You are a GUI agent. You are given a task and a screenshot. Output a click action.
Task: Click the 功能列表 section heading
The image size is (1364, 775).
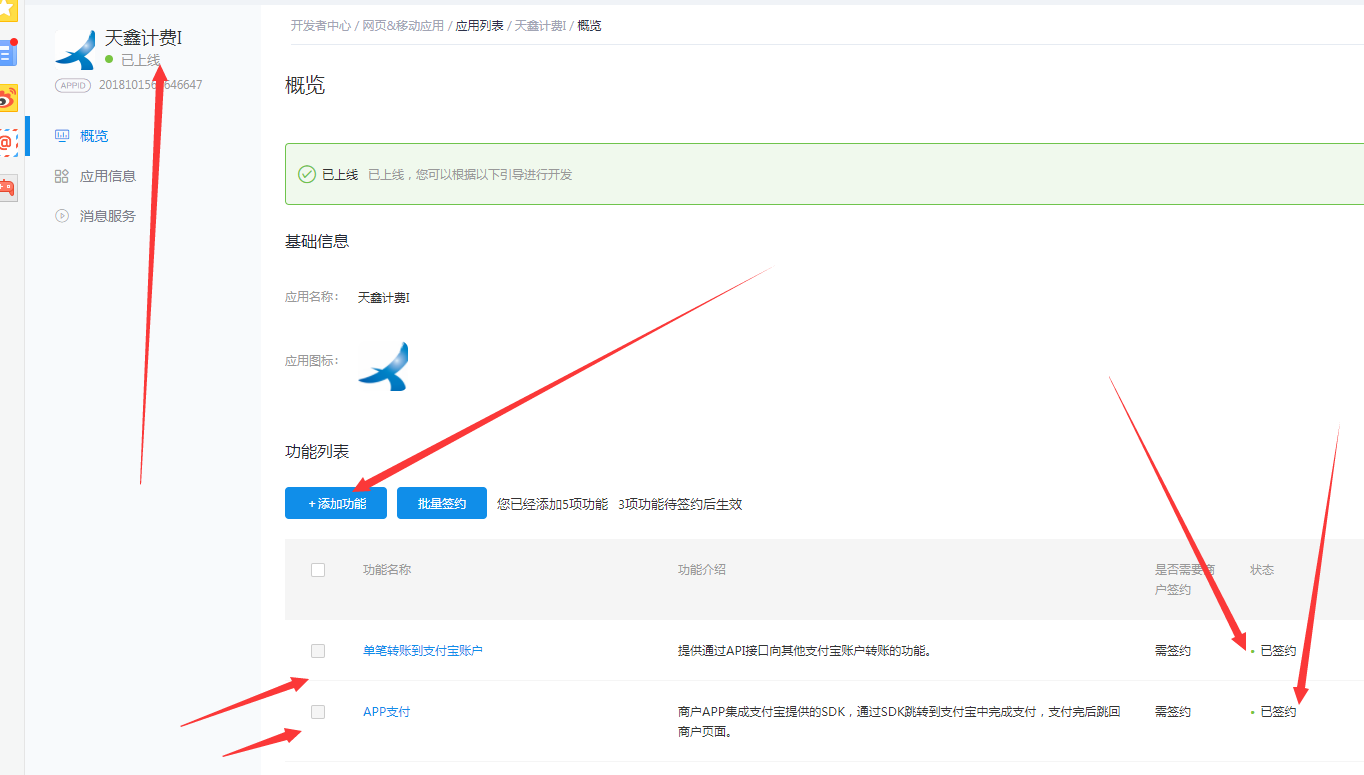coord(317,452)
